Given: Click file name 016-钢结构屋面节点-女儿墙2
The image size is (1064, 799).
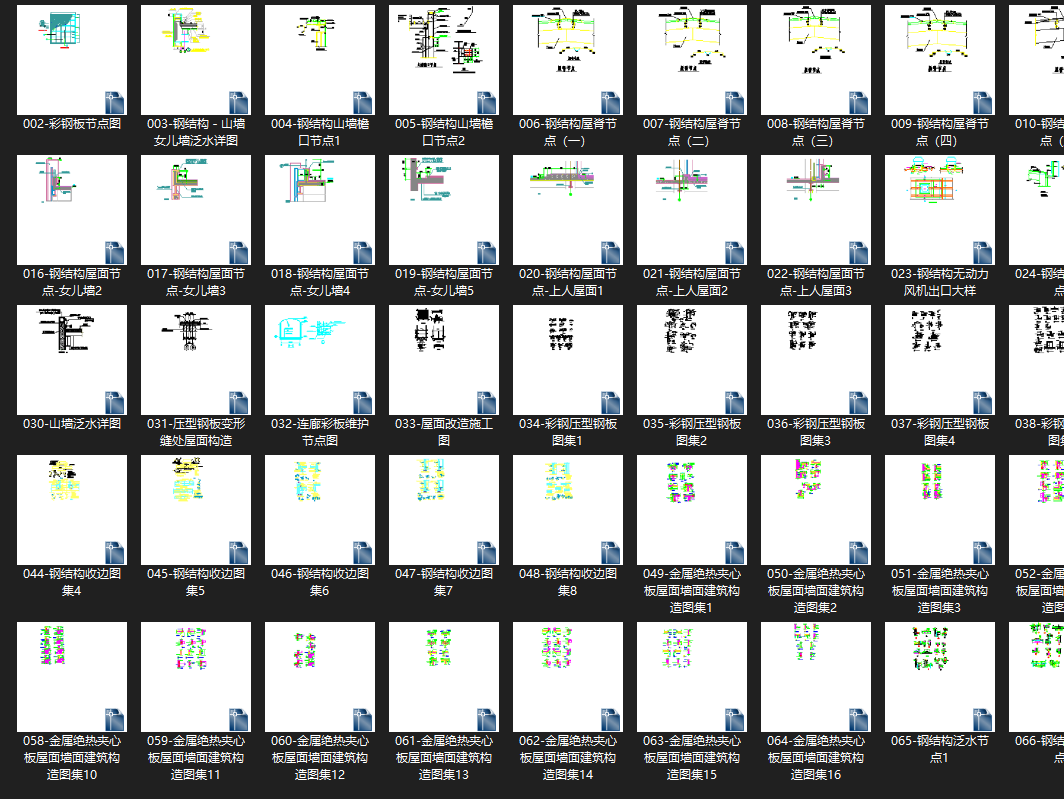Looking at the screenshot, I should pyautogui.click(x=72, y=282).
